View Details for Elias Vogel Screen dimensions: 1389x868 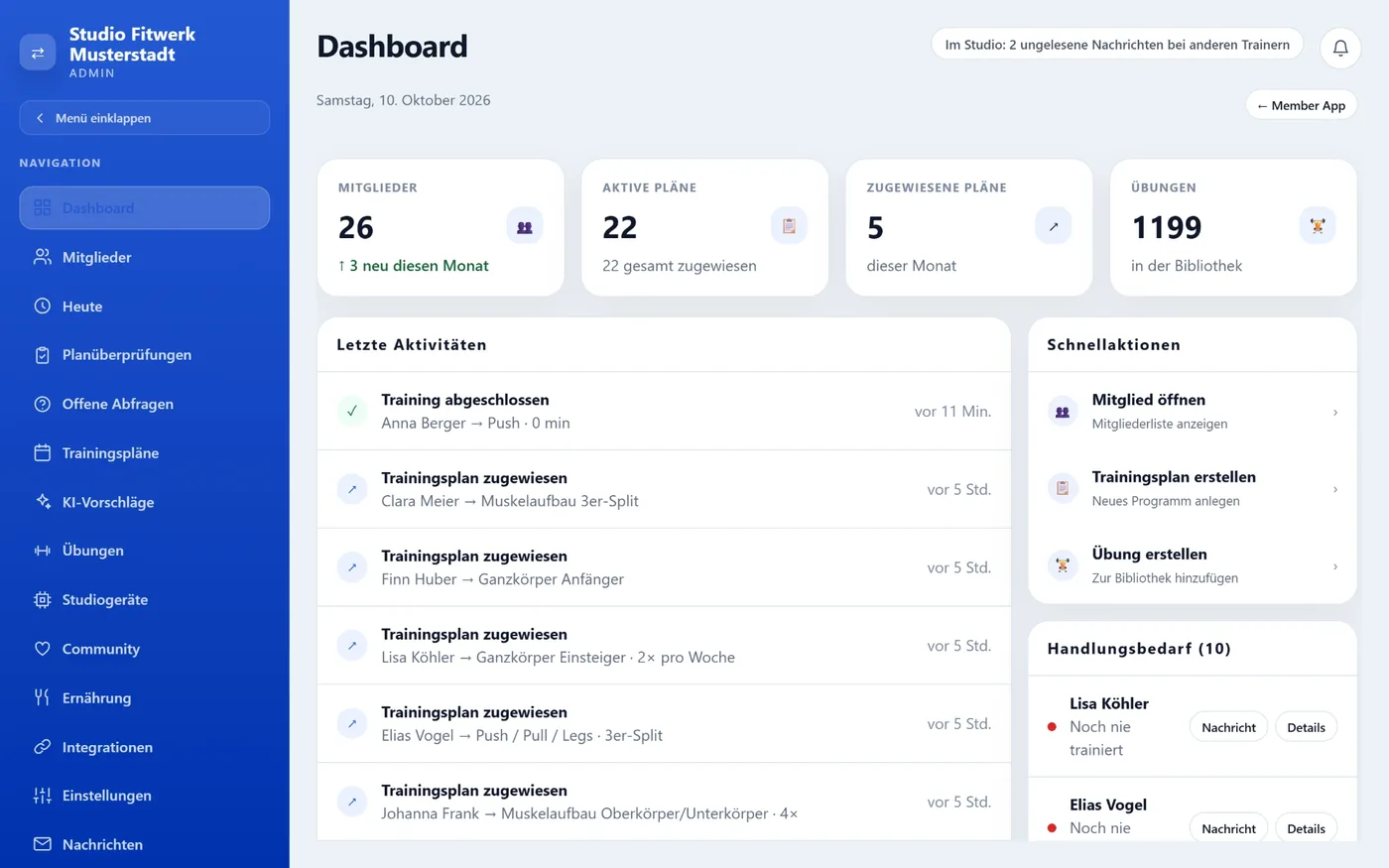click(1306, 828)
